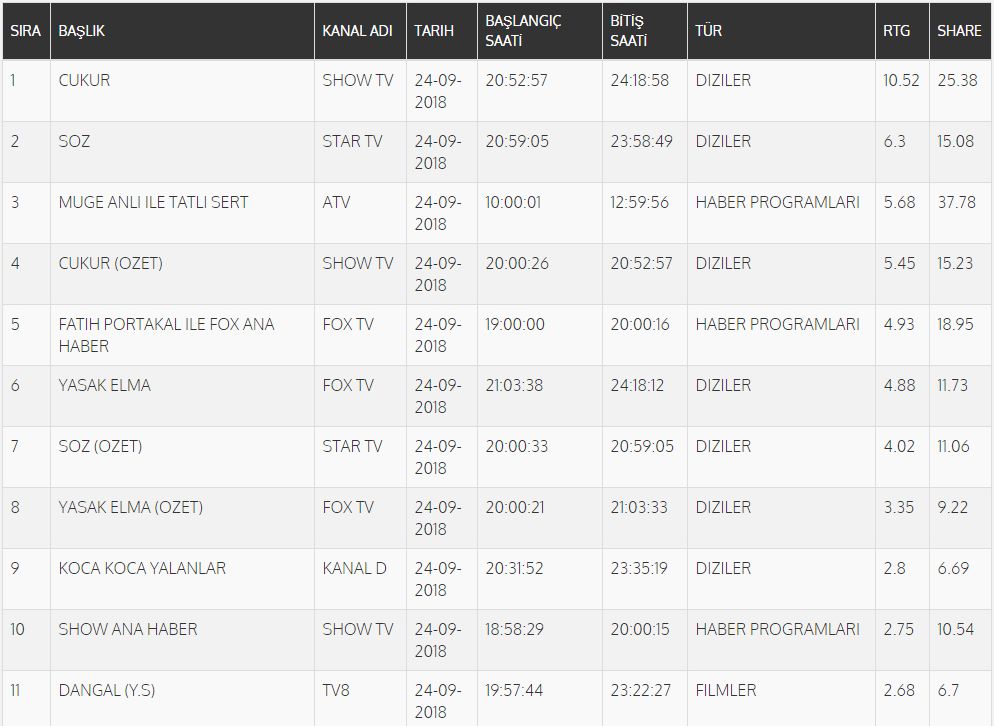Click the DANGAL (Y.S) title
The height and width of the screenshot is (726, 994).
106,690
